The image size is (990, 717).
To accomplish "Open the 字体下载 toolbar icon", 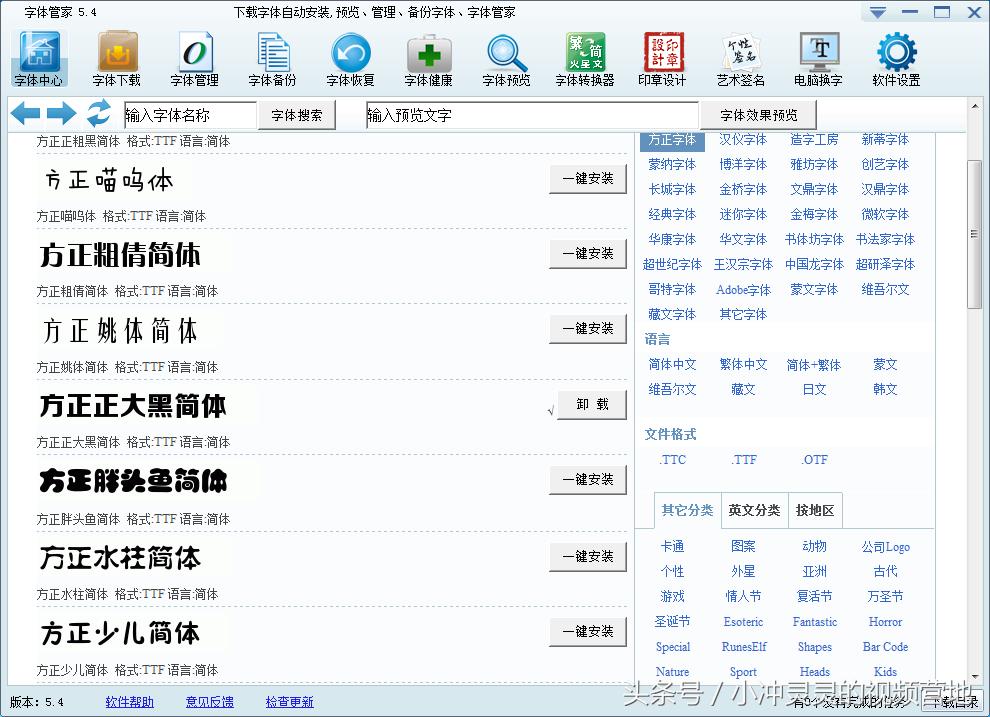I will pos(116,58).
